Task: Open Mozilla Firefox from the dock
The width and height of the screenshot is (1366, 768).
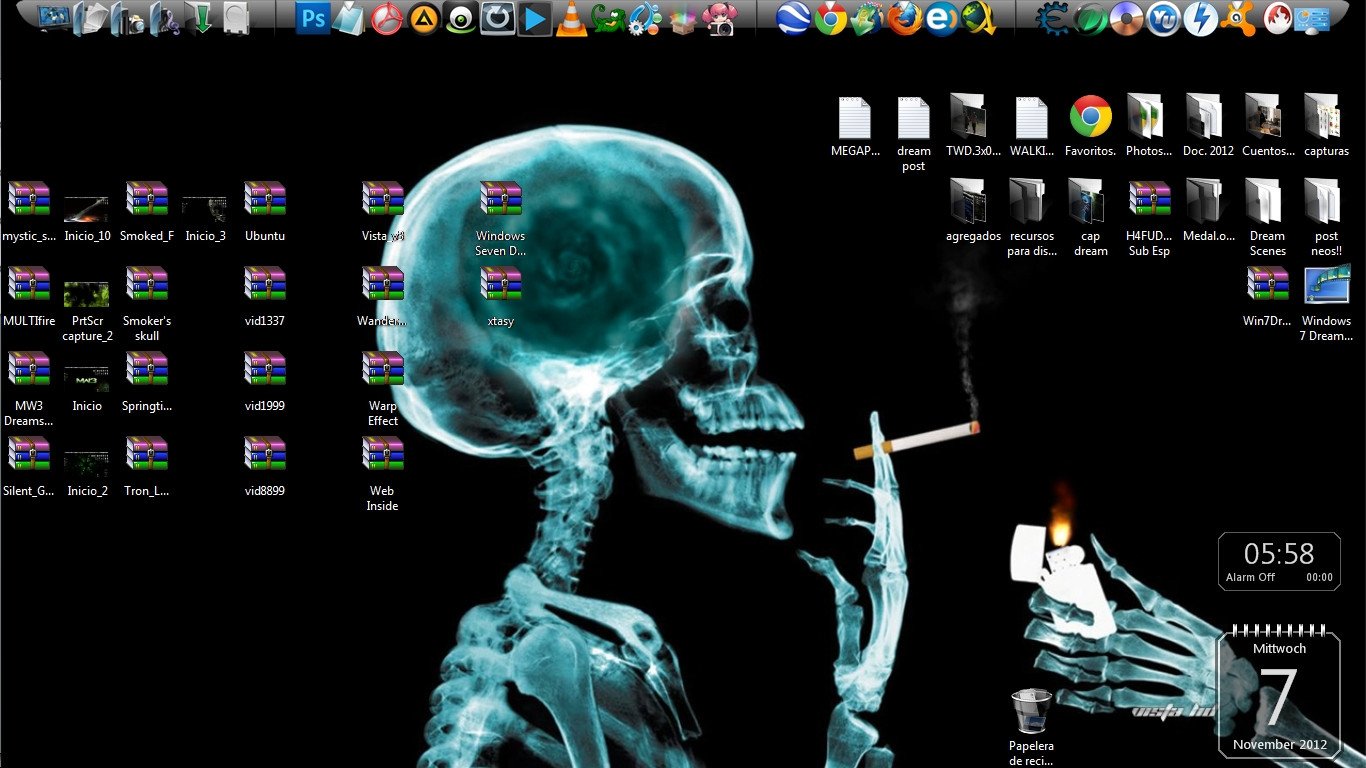Action: pyautogui.click(x=904, y=17)
